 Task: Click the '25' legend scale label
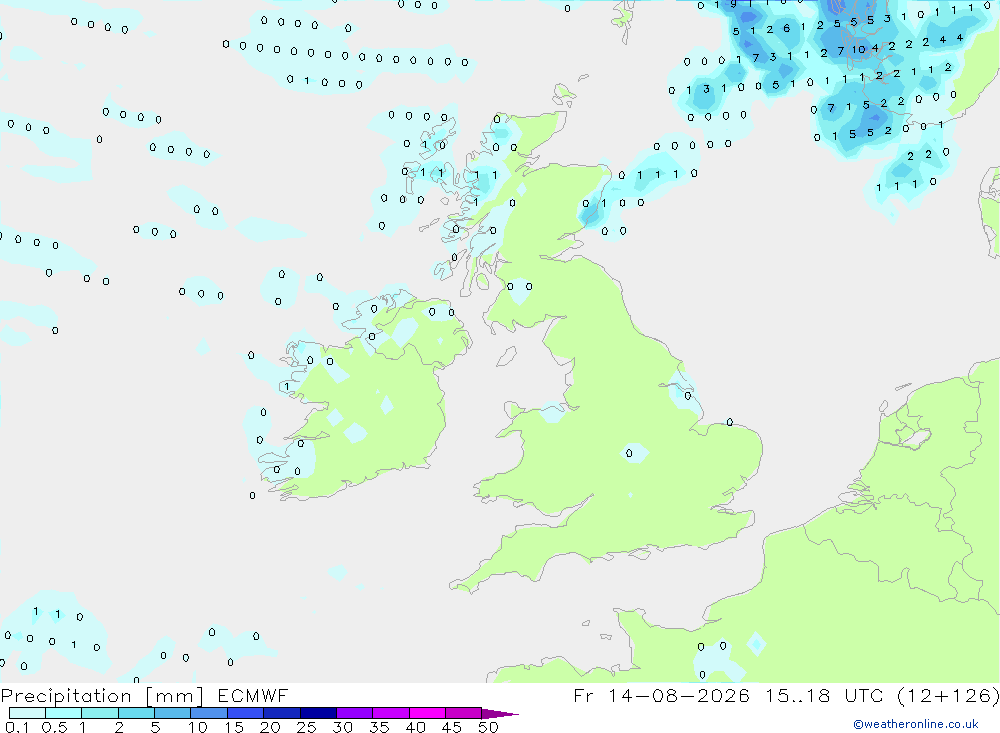pyautogui.click(x=307, y=727)
